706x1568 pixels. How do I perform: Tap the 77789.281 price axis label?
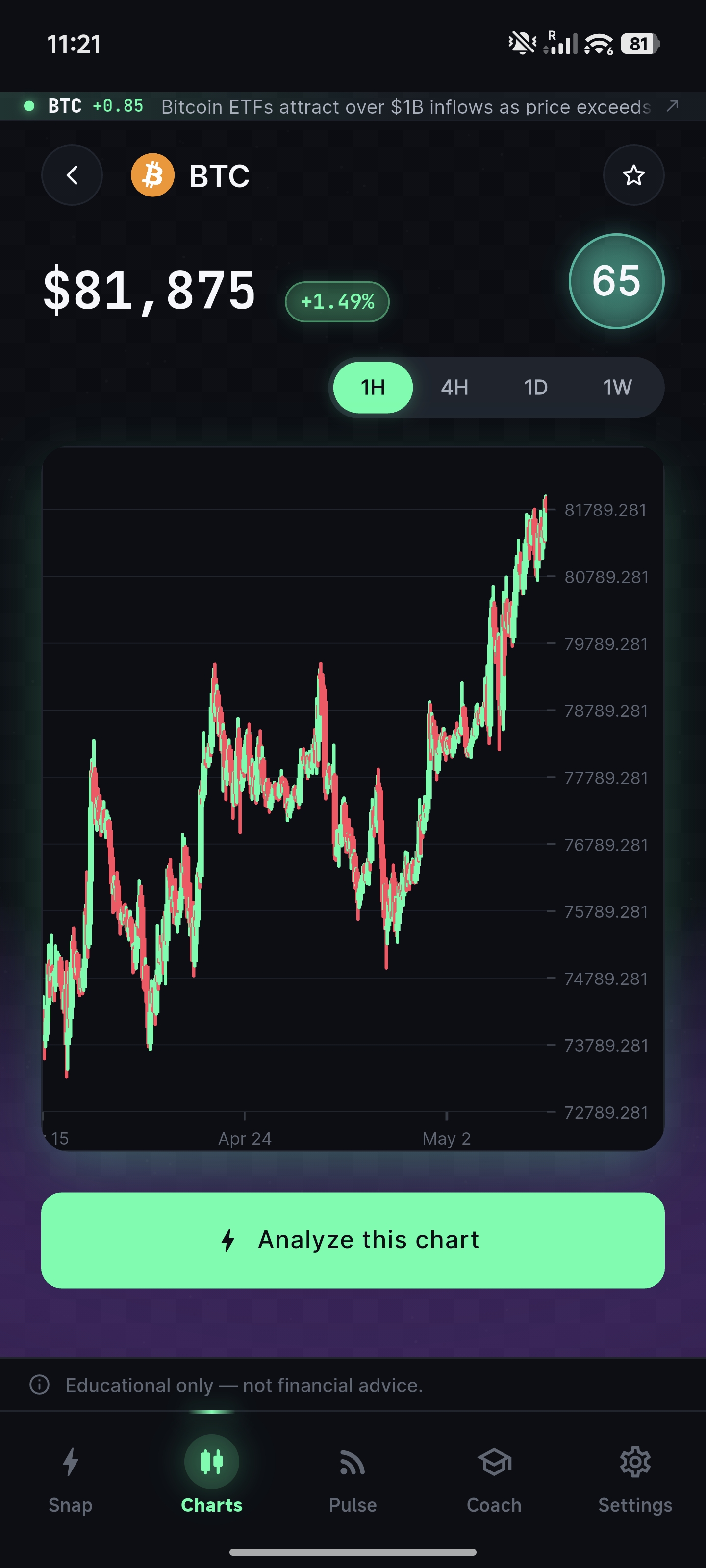(x=605, y=778)
